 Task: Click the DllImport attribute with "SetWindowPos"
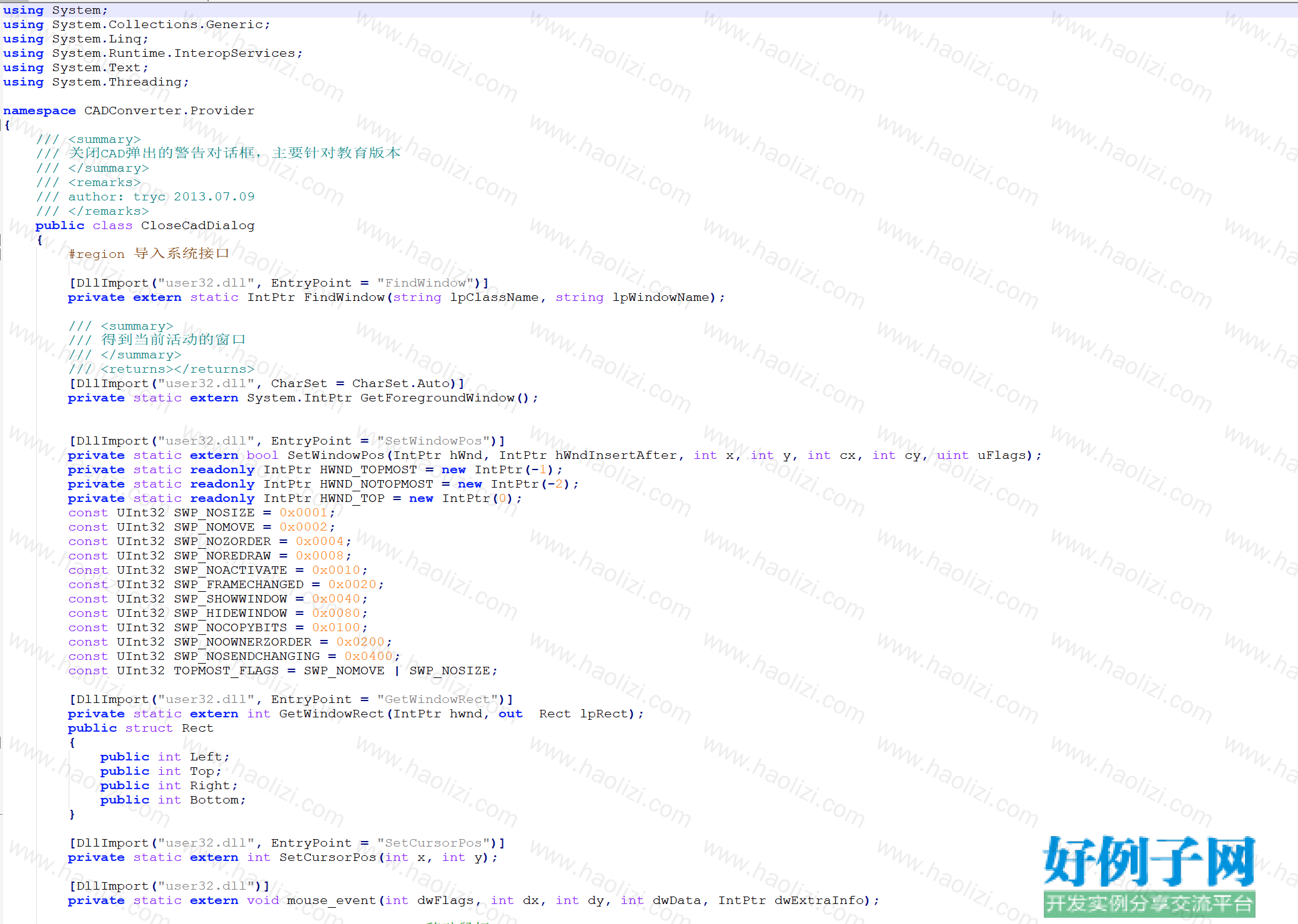(287, 441)
